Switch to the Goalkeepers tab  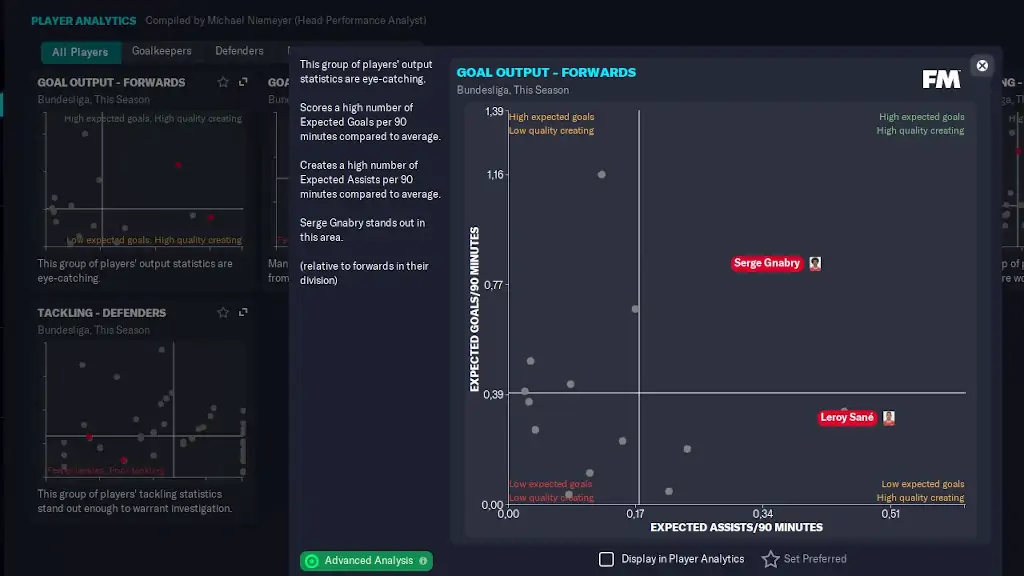tap(161, 51)
